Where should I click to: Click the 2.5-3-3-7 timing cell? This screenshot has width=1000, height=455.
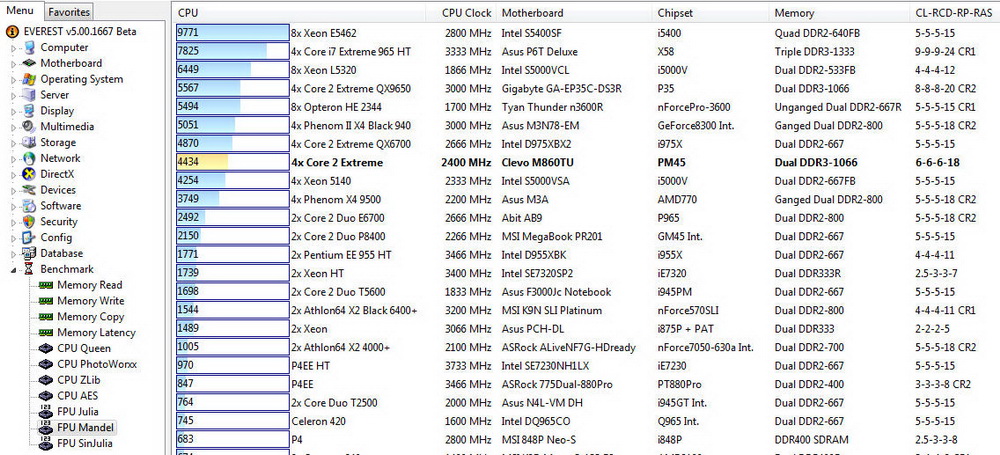pos(936,273)
